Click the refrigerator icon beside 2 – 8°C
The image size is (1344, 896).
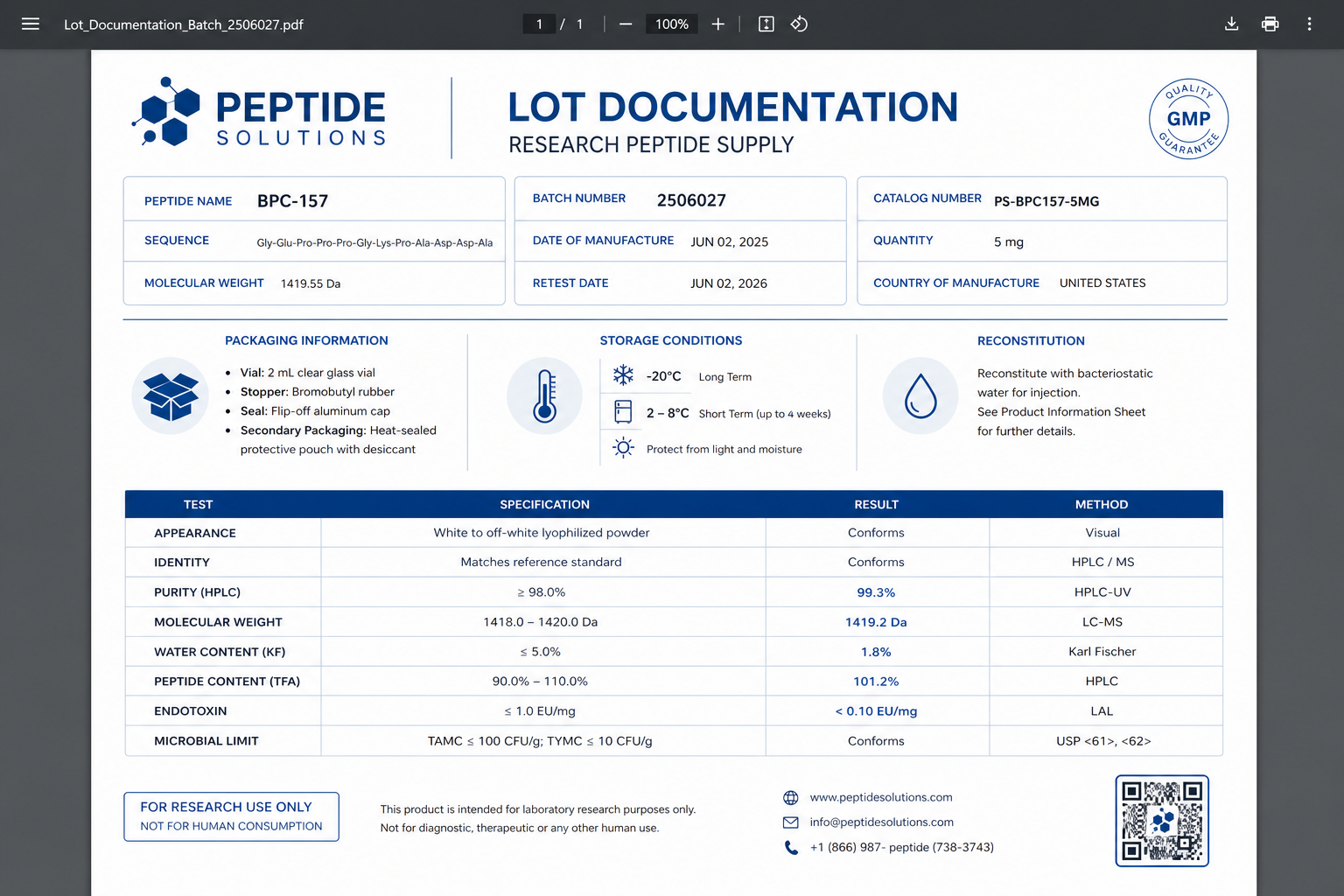(x=623, y=412)
